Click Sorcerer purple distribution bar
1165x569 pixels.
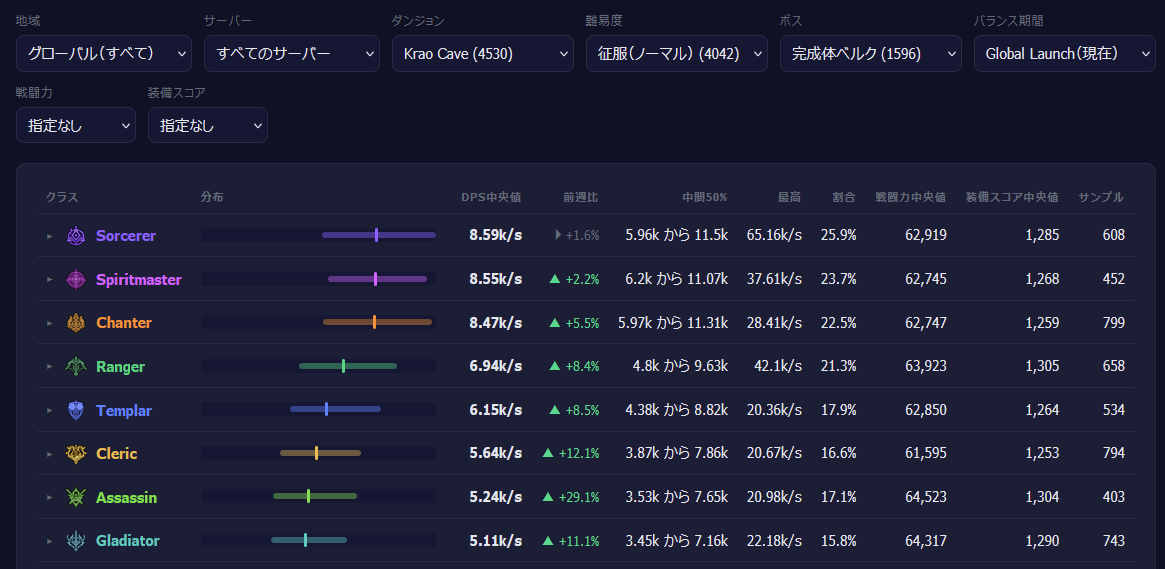[379, 235]
